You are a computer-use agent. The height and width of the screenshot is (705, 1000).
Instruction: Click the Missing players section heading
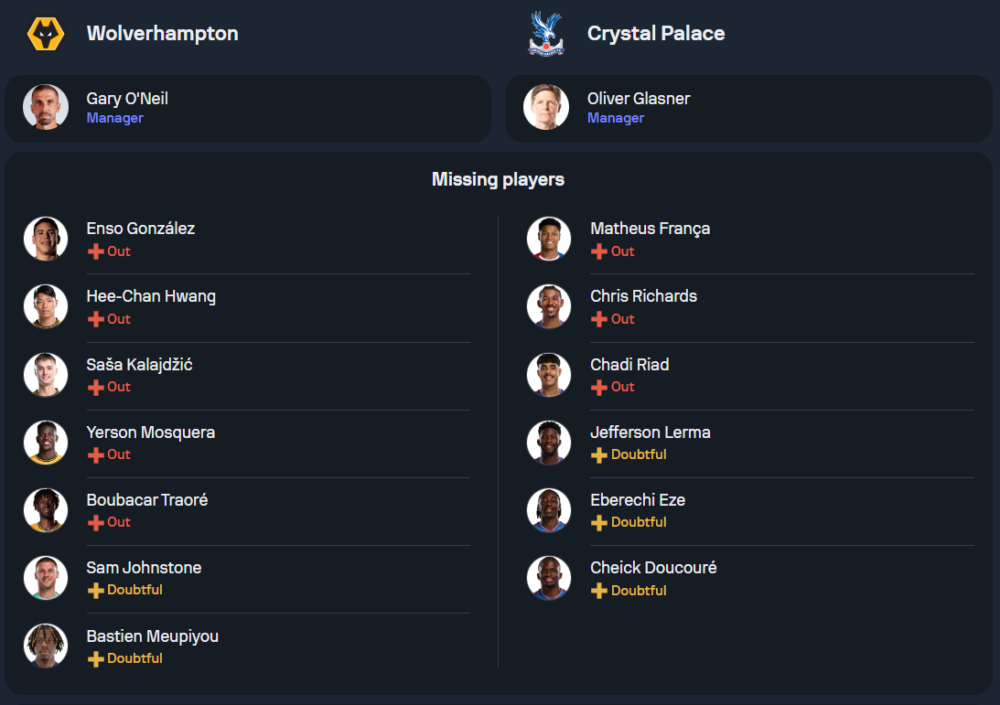(498, 180)
